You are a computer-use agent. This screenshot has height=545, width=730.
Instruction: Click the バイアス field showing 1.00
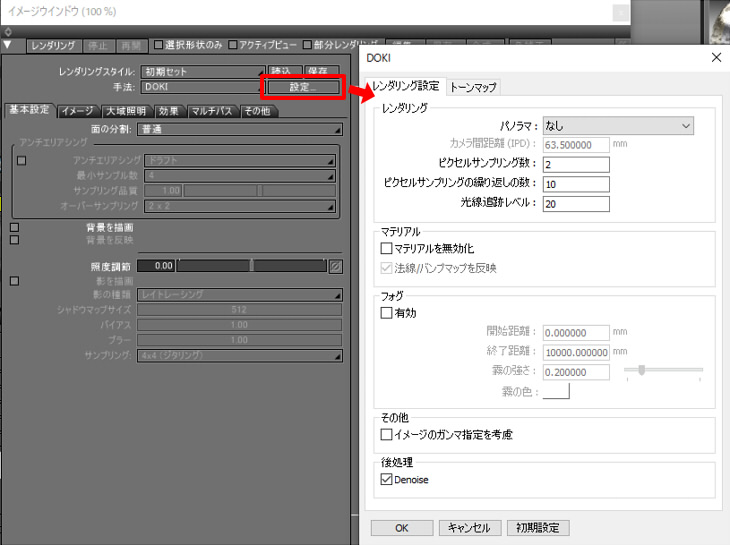[x=240, y=325]
